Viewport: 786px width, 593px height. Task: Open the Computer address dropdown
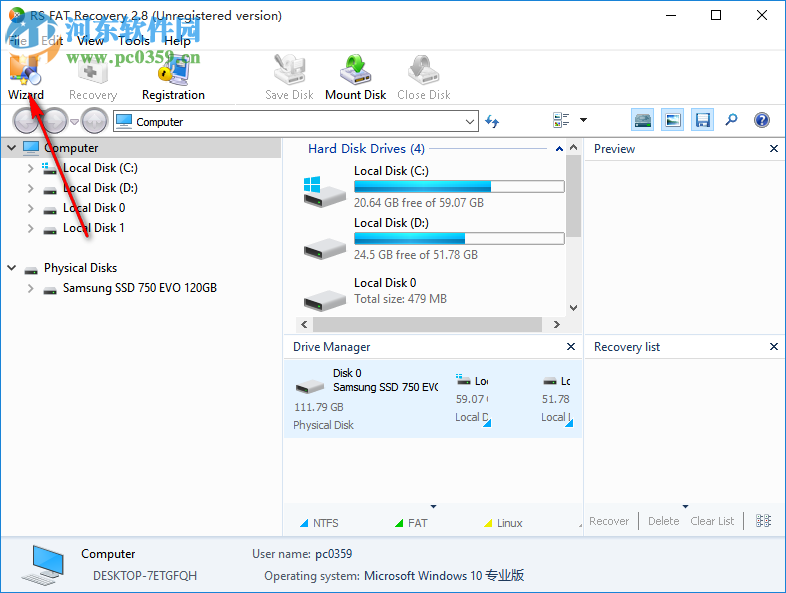(x=470, y=121)
